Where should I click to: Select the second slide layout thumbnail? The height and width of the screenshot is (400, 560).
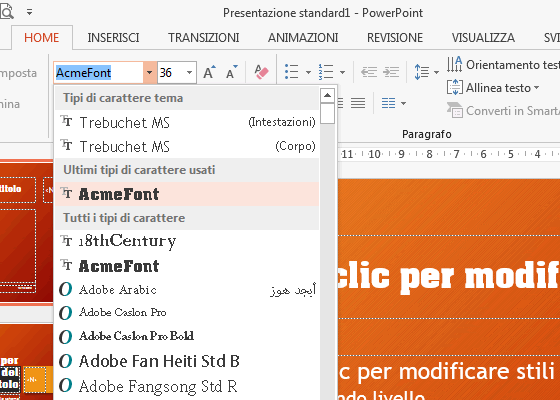[x=26, y=362]
